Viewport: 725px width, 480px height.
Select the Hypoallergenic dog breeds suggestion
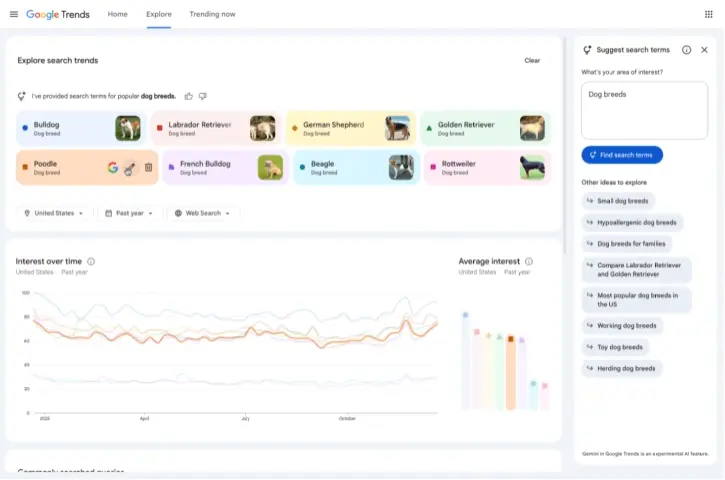pyautogui.click(x=636, y=222)
